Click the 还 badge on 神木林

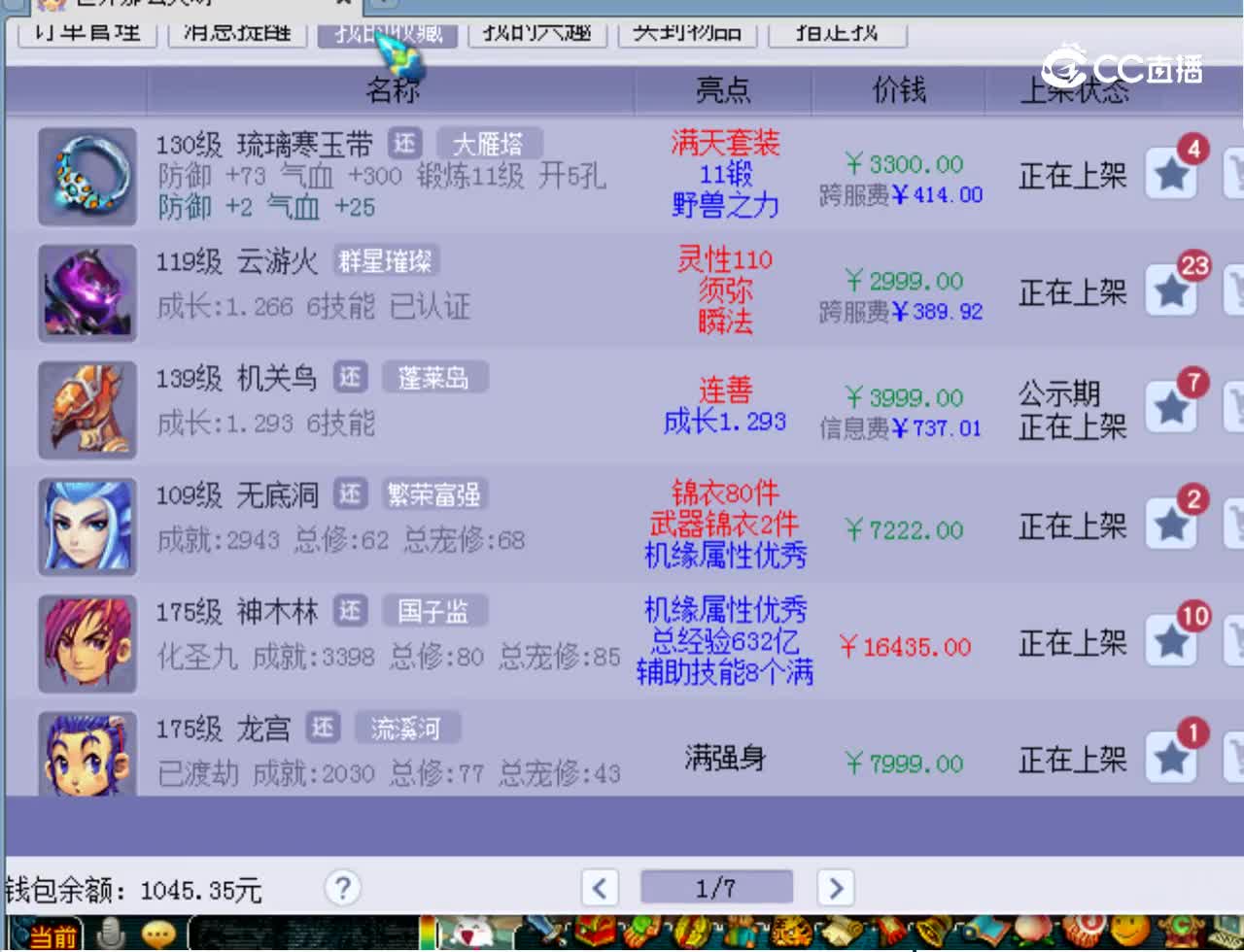click(350, 610)
